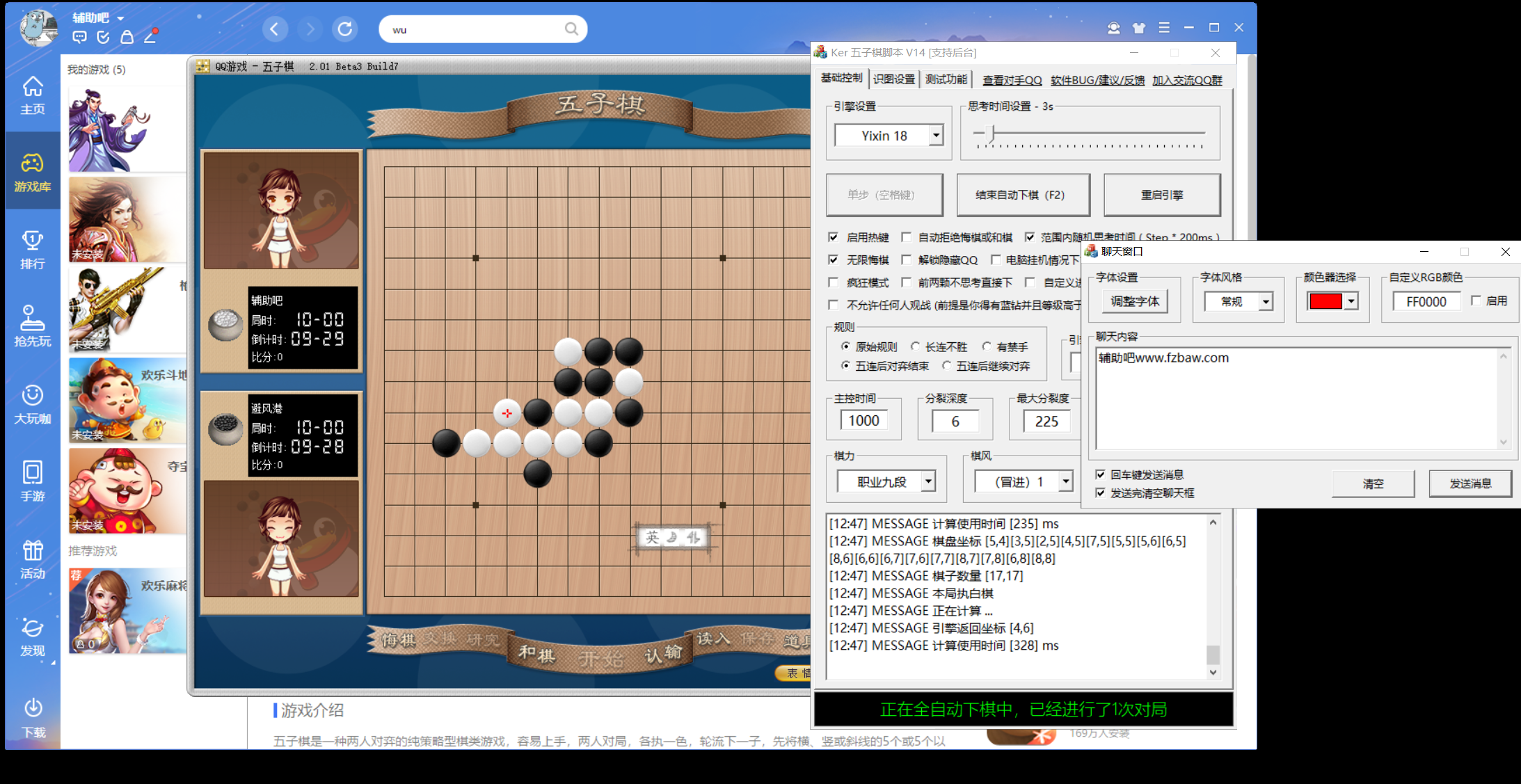Disable the 无限悔棋 checkbox

pyautogui.click(x=834, y=259)
